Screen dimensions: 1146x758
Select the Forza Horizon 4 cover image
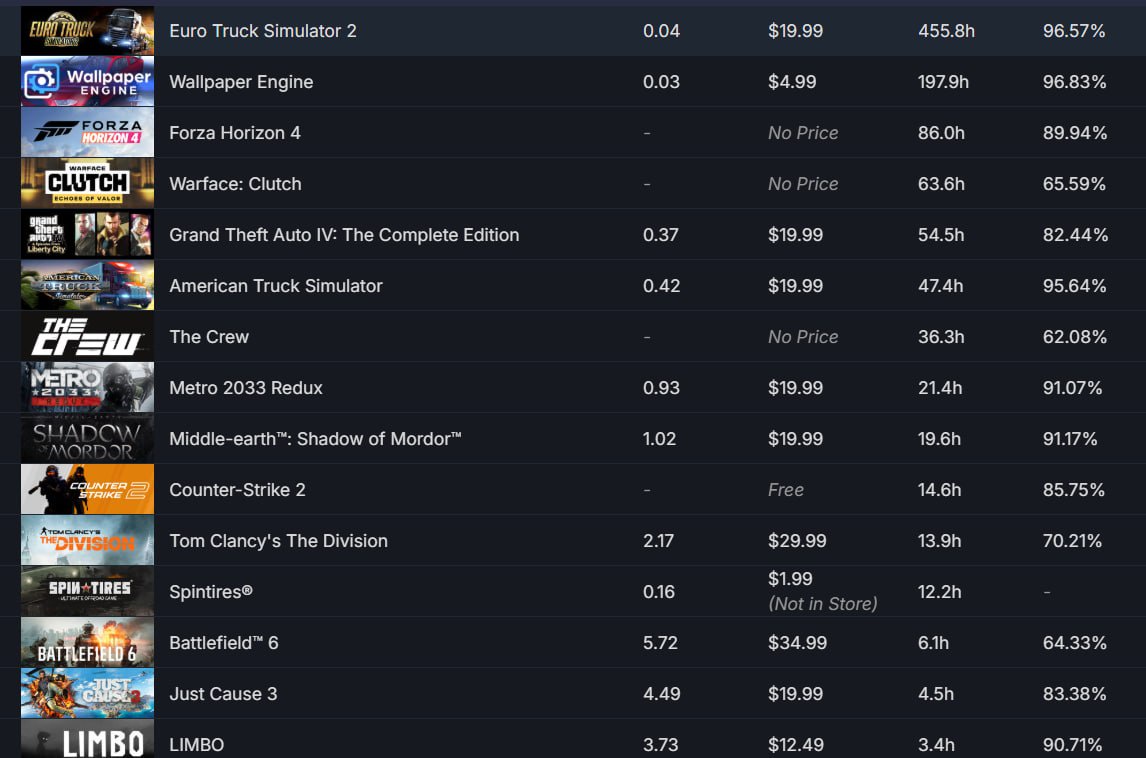[87, 132]
